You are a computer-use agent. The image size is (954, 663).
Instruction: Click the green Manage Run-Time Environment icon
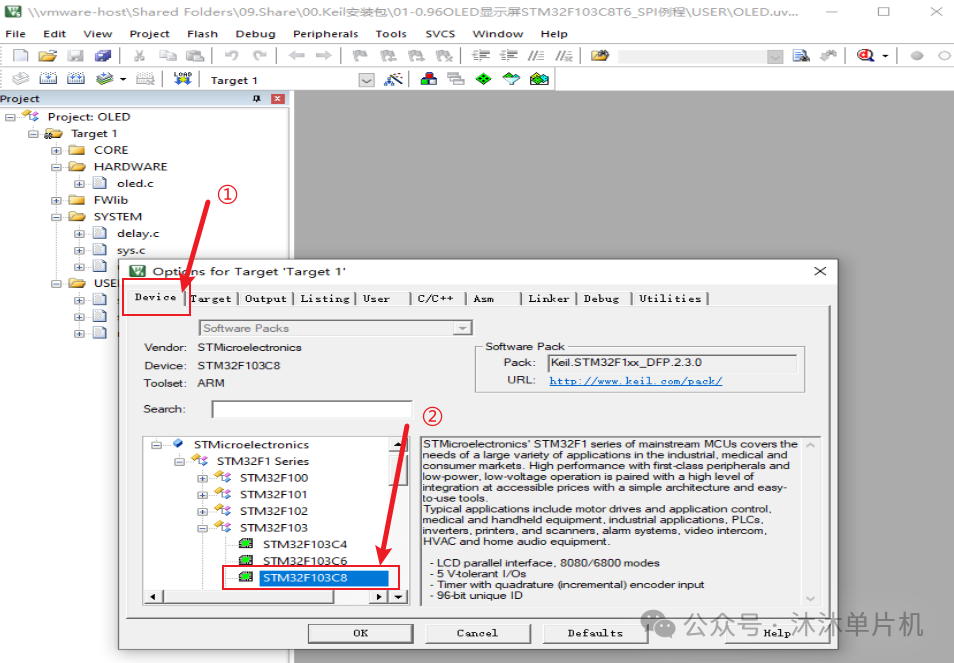[x=483, y=79]
